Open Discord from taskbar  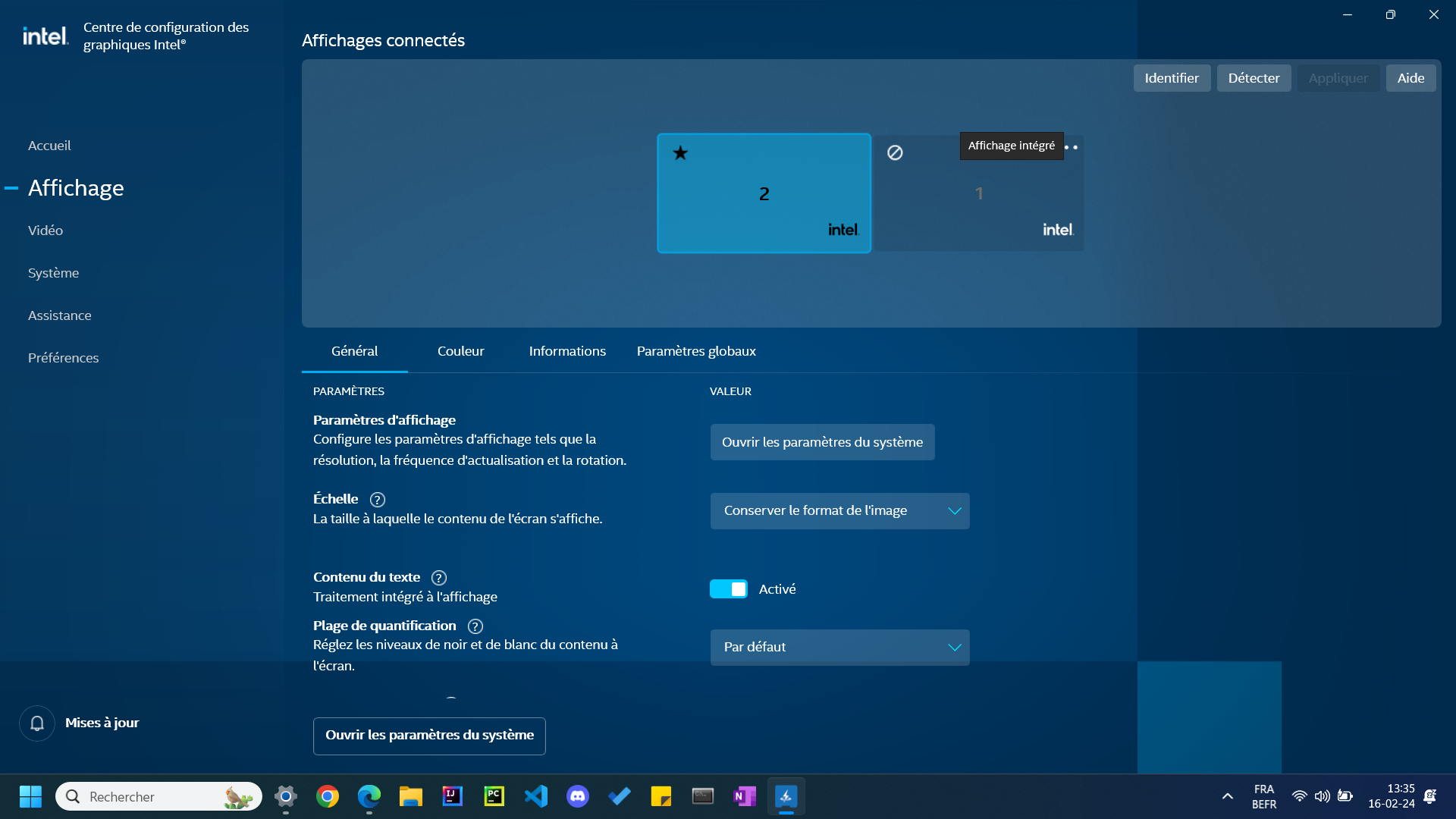pos(578,796)
